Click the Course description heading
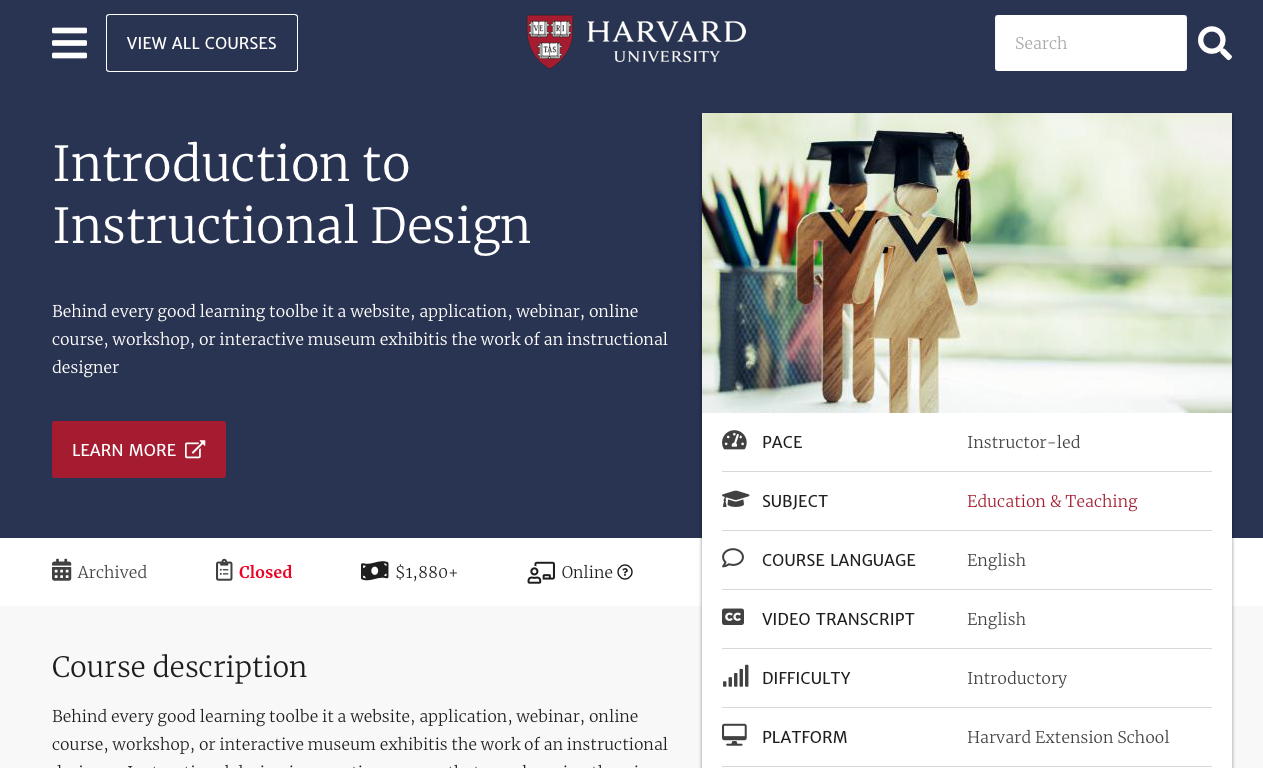Screen dimensions: 1263x768 (180, 667)
